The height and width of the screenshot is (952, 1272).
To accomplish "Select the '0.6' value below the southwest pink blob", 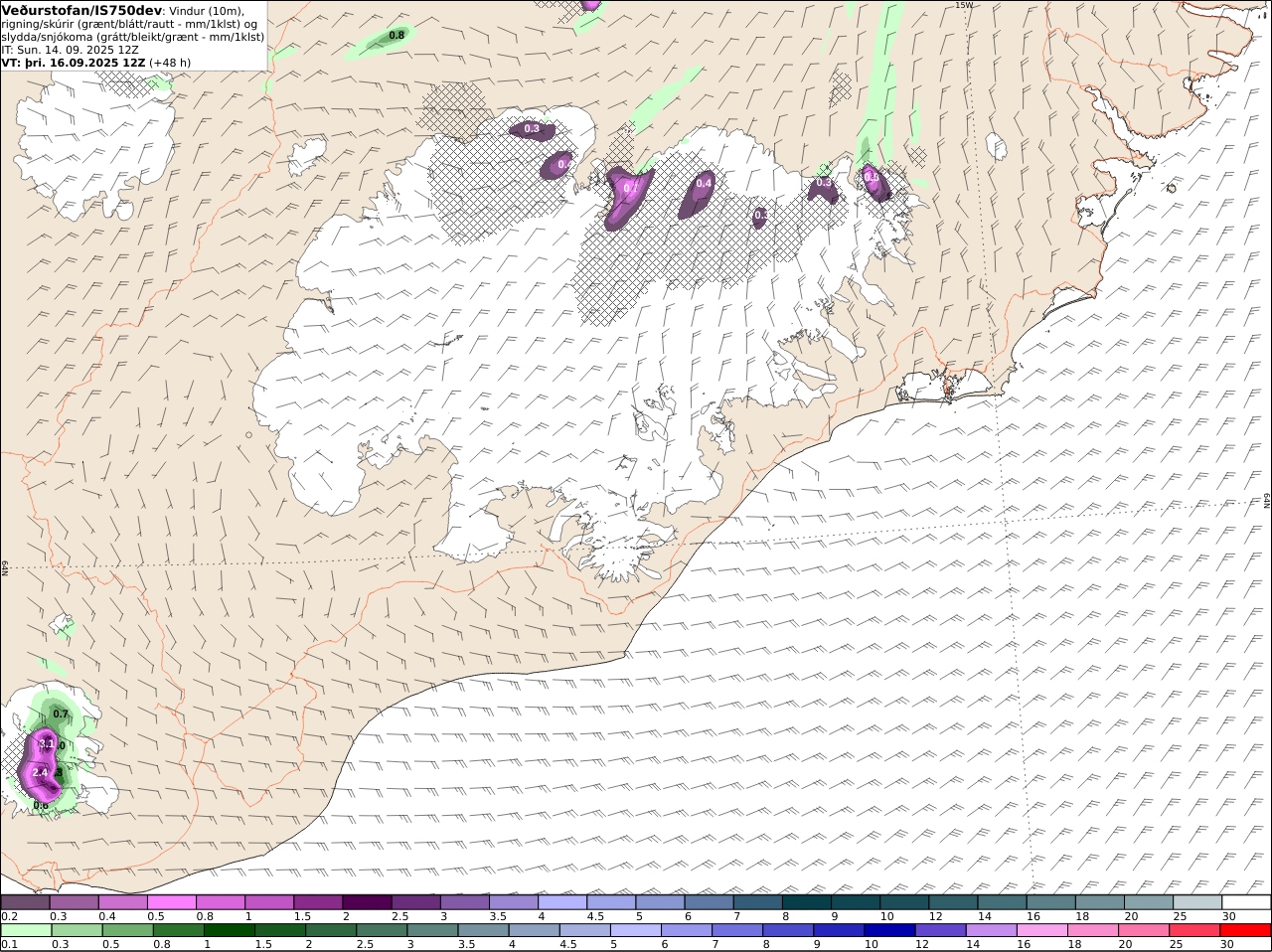I will [x=41, y=805].
